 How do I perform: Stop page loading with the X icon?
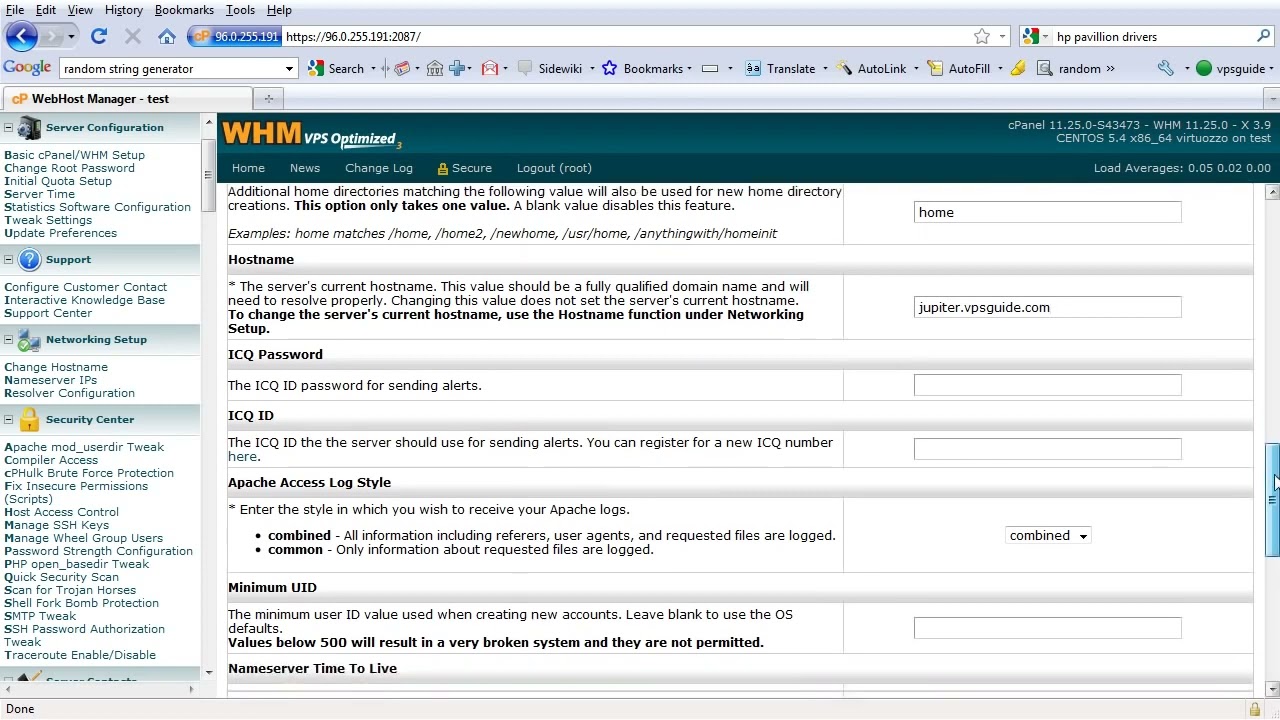pos(132,37)
